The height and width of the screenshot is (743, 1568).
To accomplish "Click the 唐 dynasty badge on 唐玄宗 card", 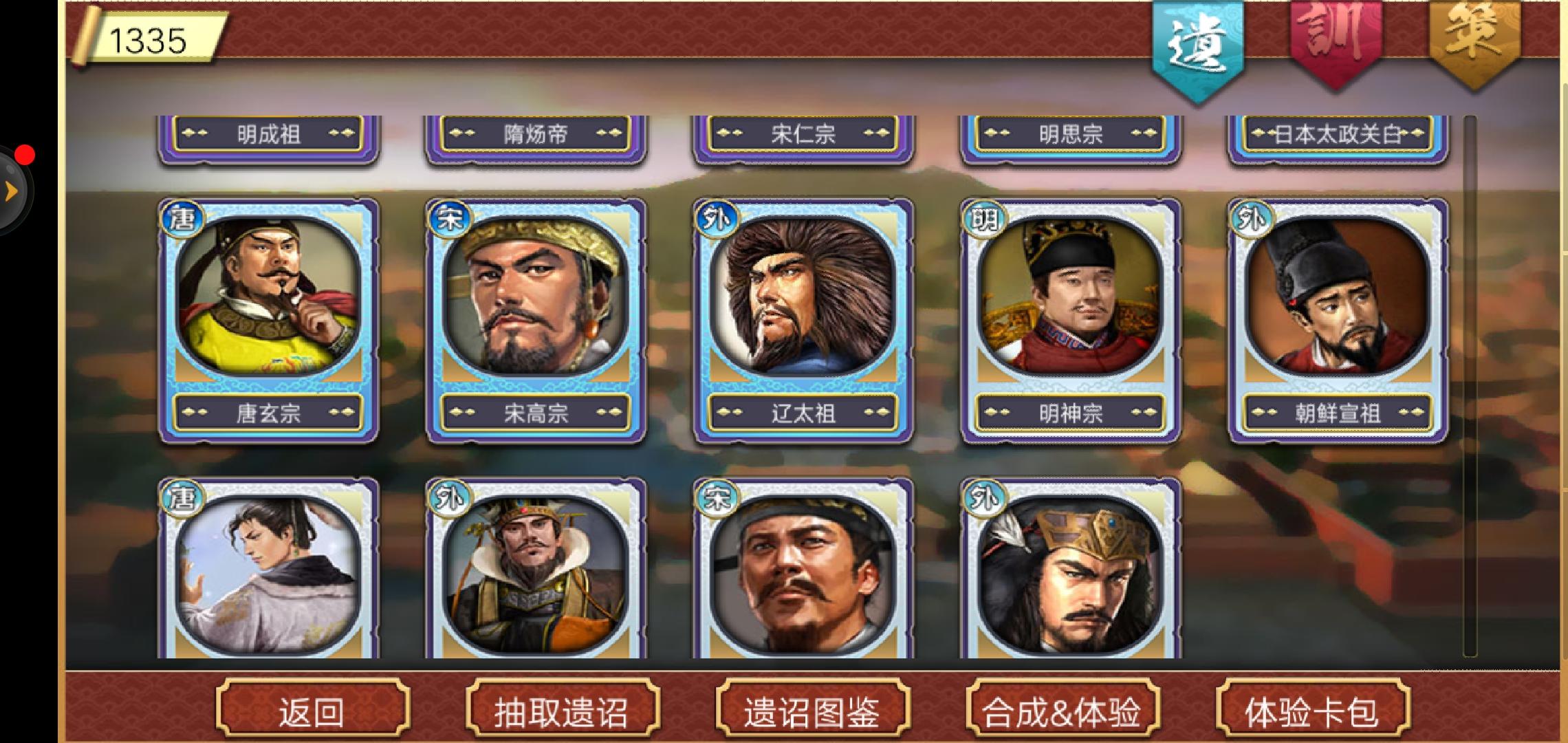I will (182, 220).
